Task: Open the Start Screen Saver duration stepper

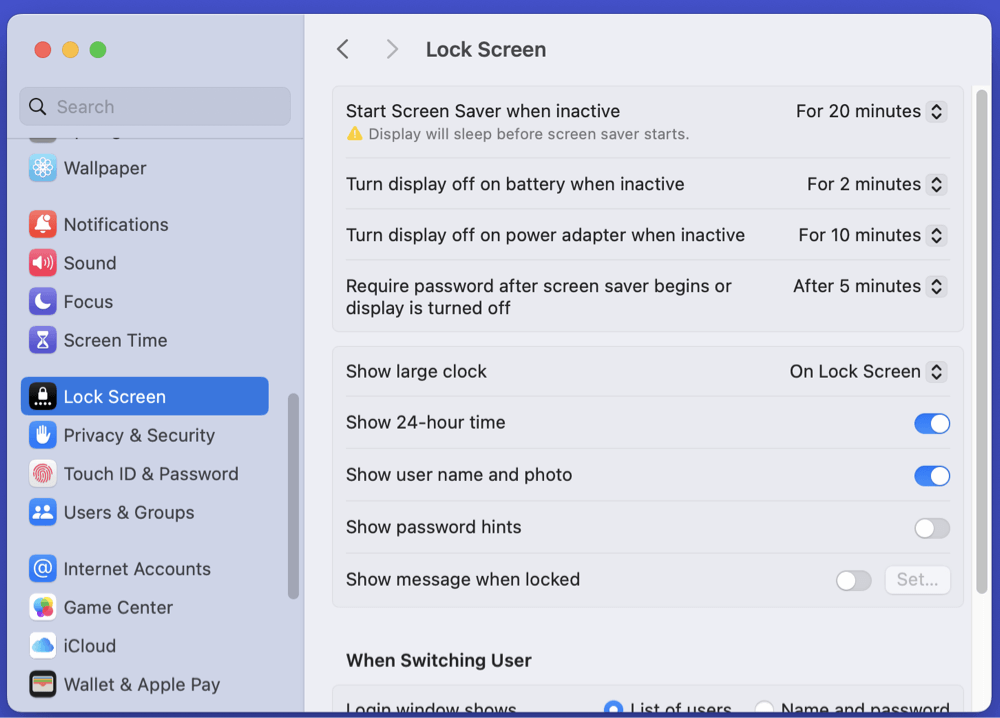Action: (936, 111)
